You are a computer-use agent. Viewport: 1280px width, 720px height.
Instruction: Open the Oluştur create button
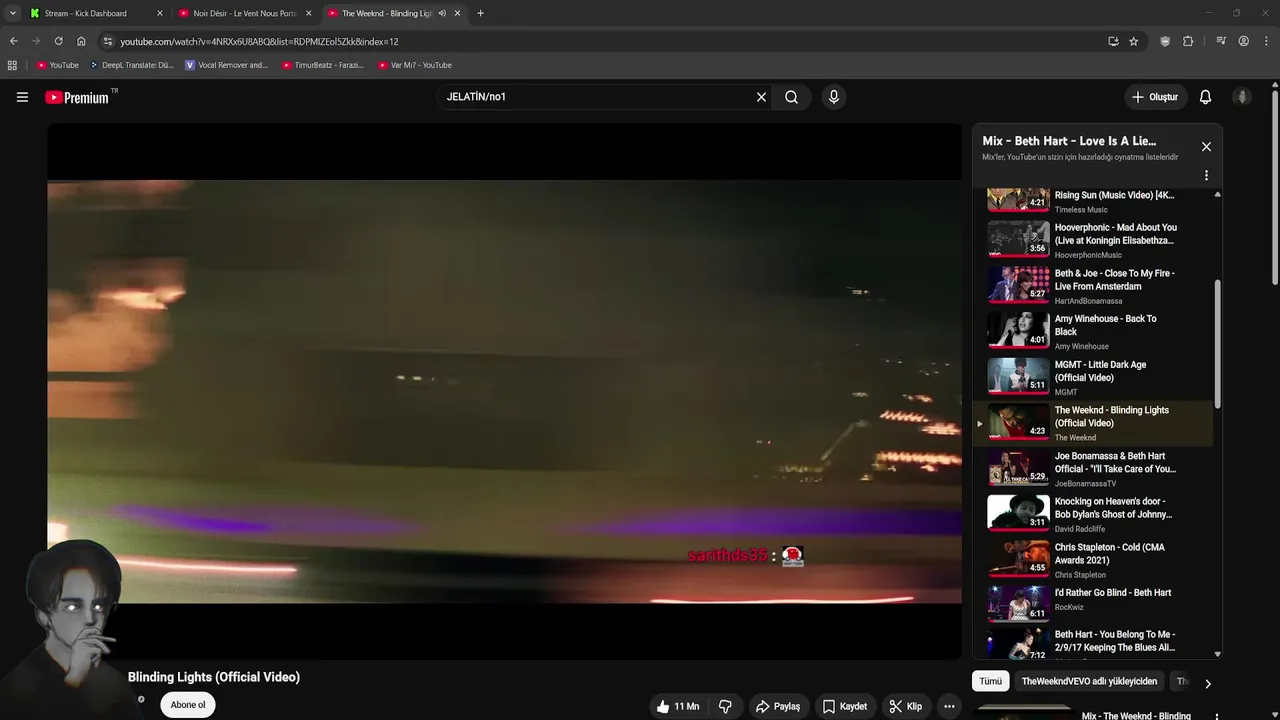(1154, 97)
